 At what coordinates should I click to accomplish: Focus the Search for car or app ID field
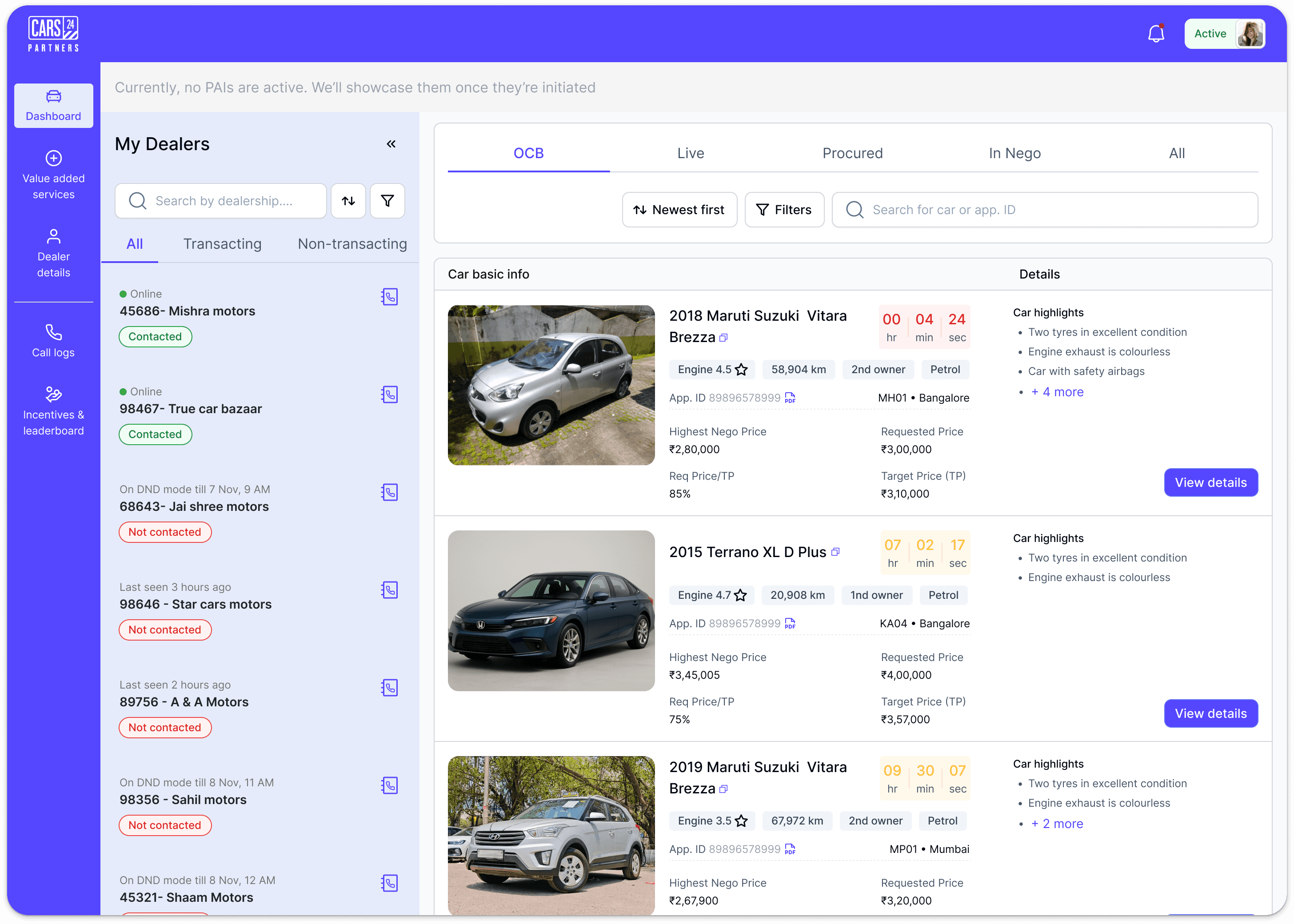click(x=1045, y=210)
